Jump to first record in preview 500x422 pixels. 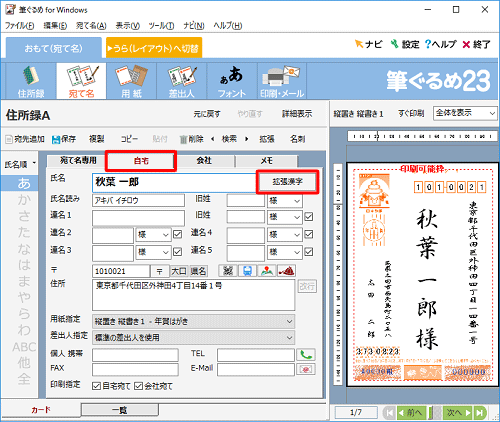coord(389,413)
